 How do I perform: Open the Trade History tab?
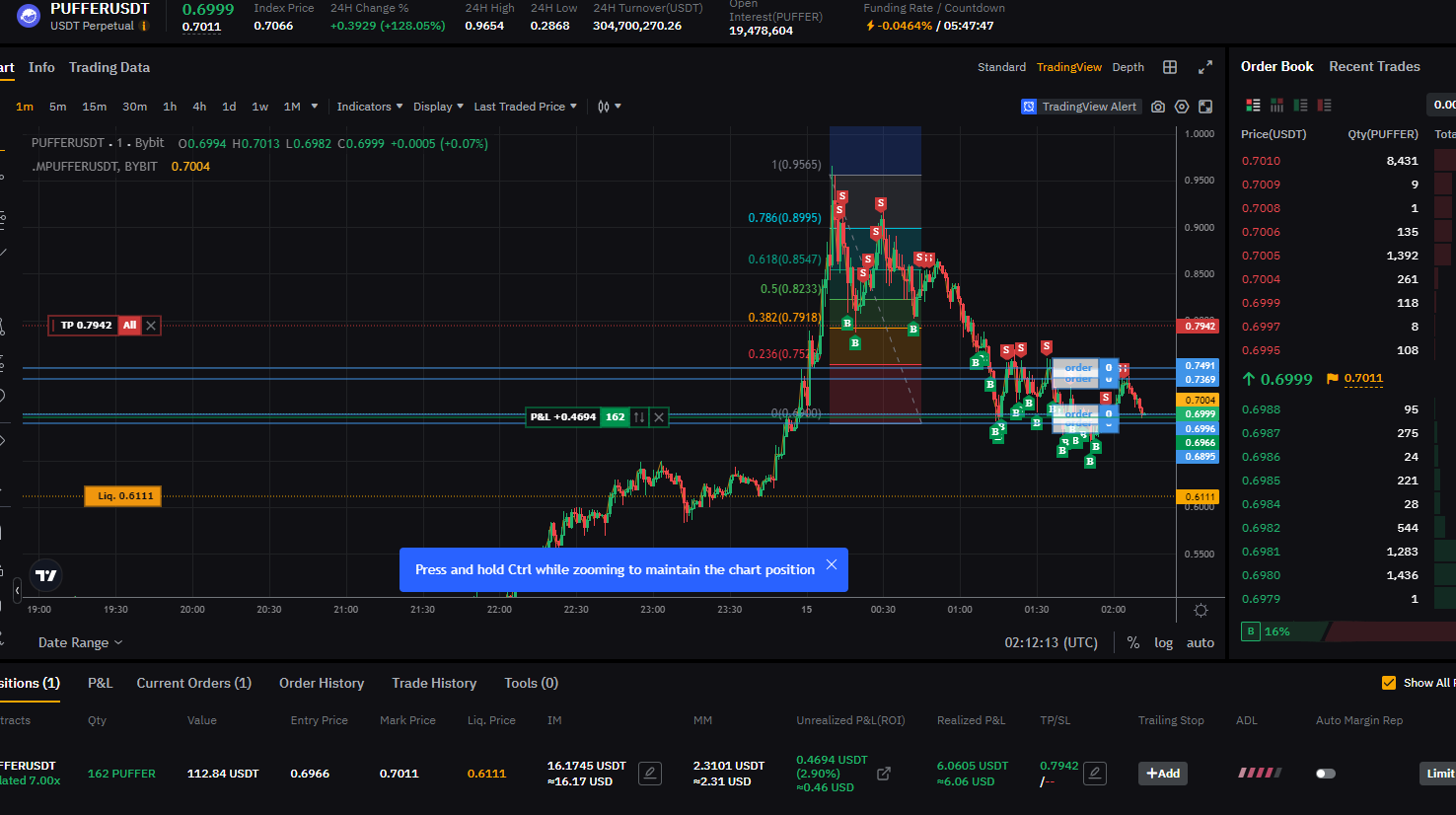434,683
